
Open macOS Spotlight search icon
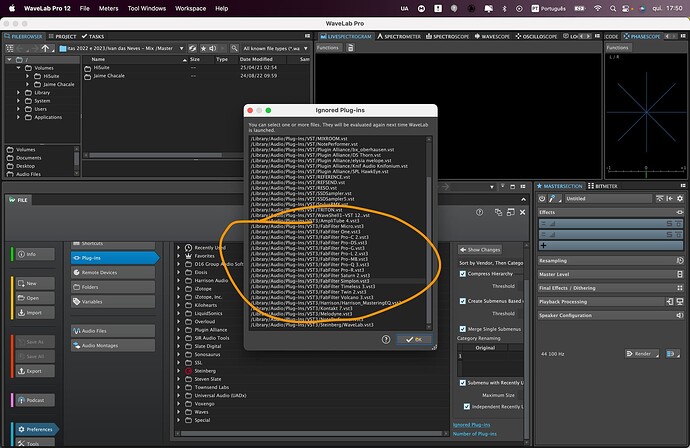613,8
